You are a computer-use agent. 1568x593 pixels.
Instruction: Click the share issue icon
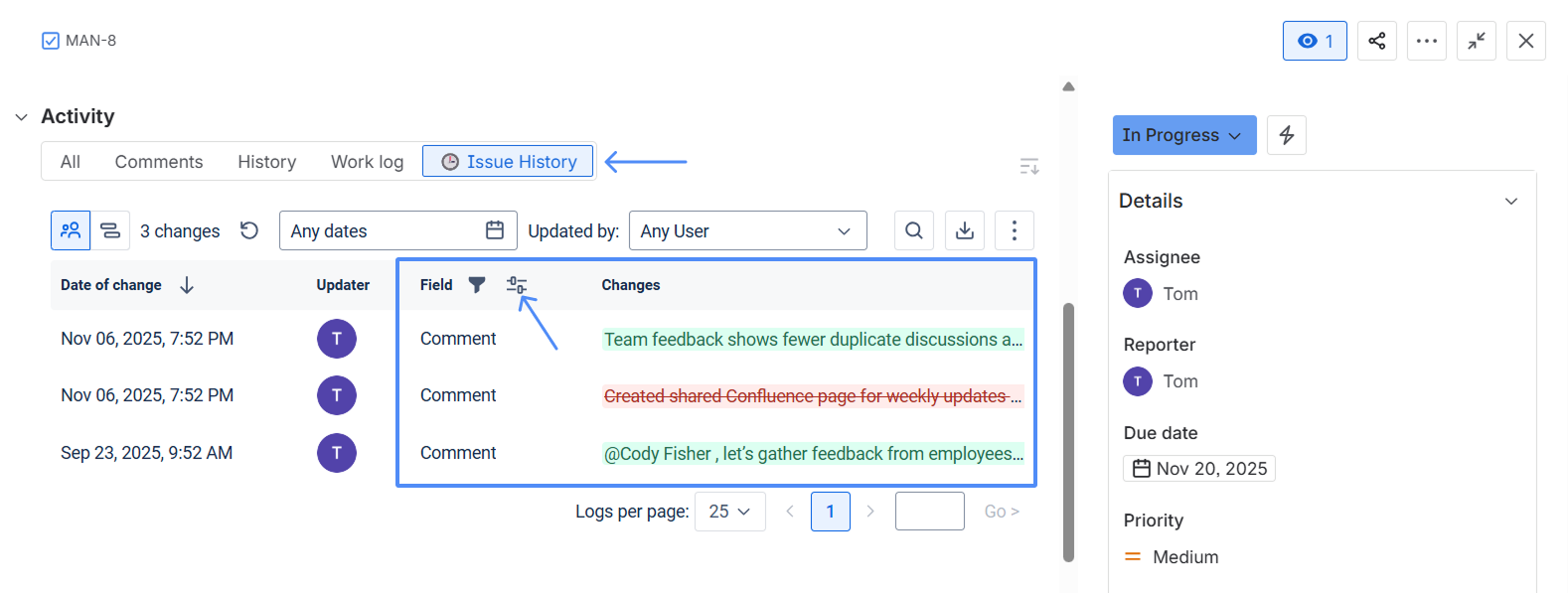(x=1376, y=41)
